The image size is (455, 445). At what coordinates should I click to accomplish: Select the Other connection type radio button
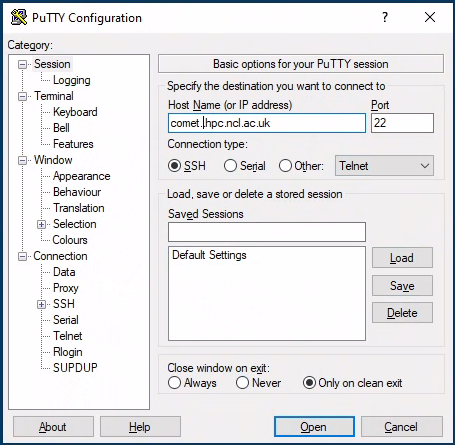pyautogui.click(x=285, y=166)
